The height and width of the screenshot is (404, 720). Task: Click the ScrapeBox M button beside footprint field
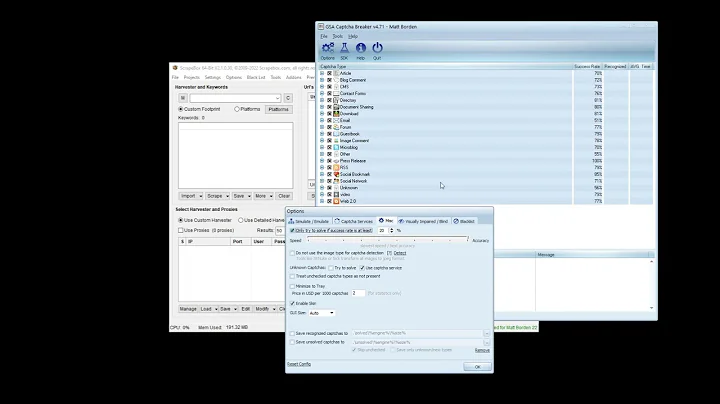pos(183,98)
